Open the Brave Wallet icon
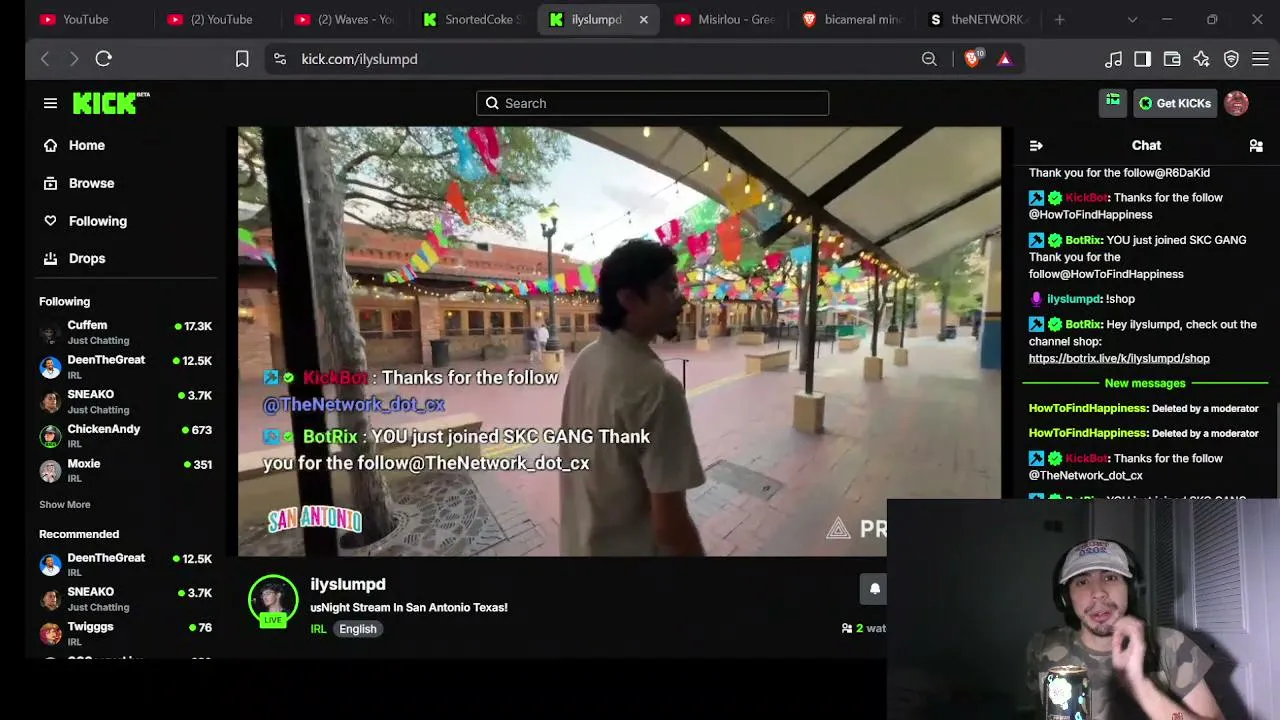This screenshot has height=720, width=1280. click(1172, 59)
